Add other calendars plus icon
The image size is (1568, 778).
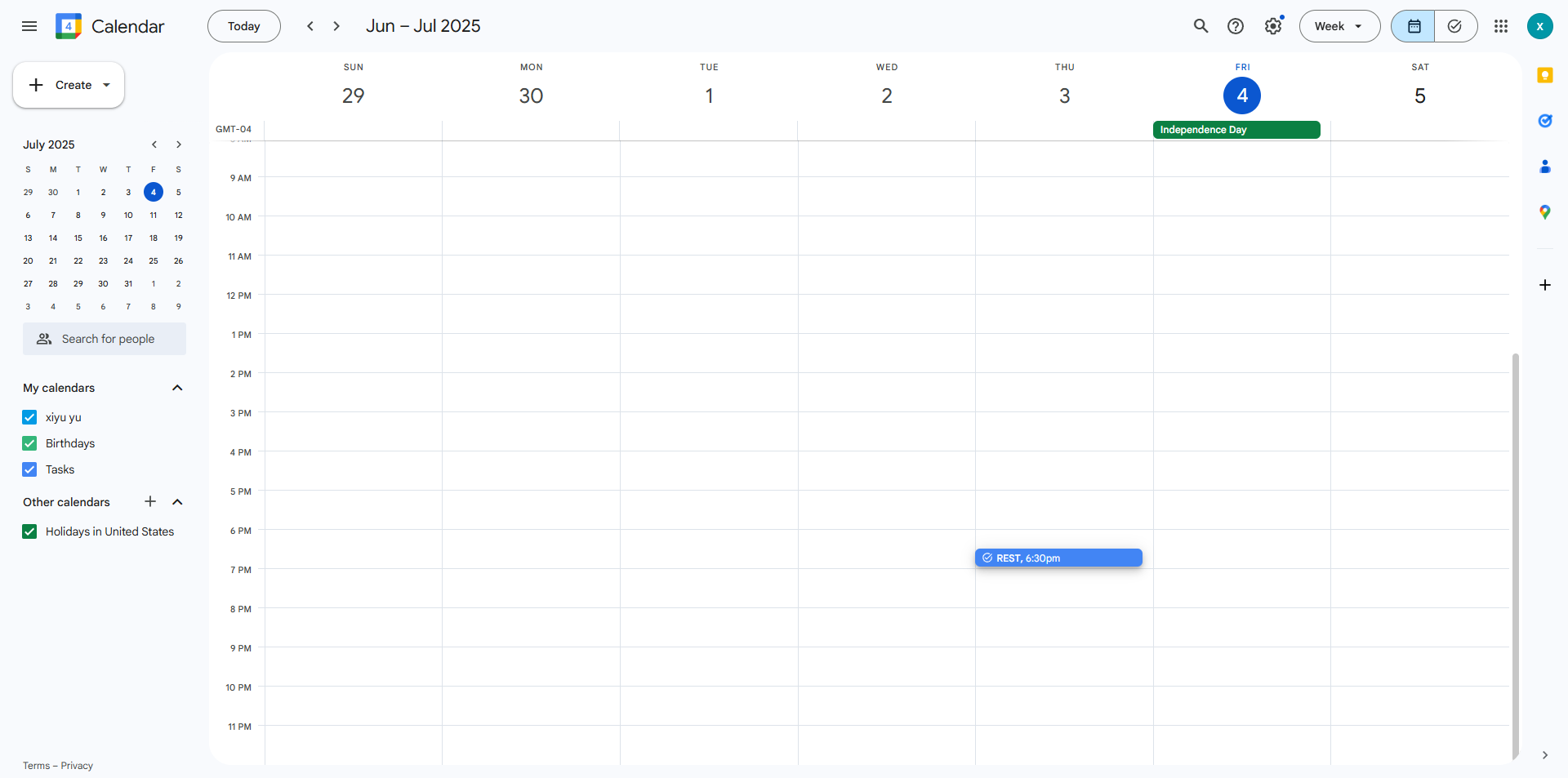150,501
